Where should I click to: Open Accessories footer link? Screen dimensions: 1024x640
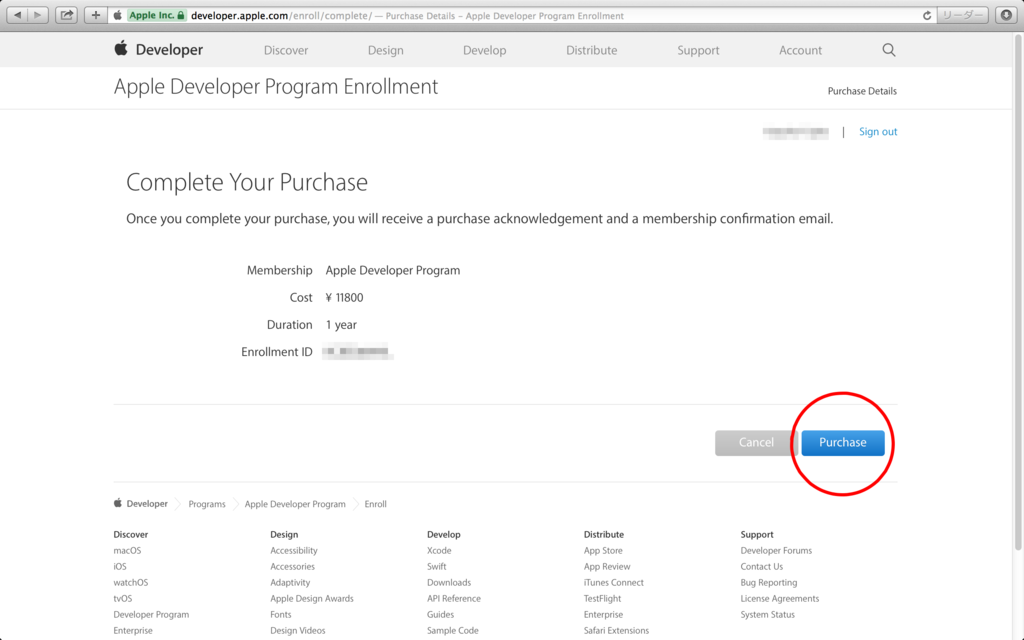click(293, 566)
